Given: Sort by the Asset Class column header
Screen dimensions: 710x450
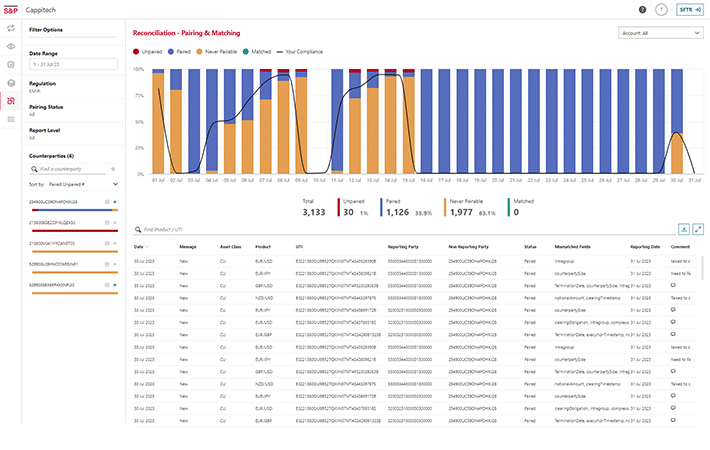Looking at the screenshot, I should (x=230, y=247).
